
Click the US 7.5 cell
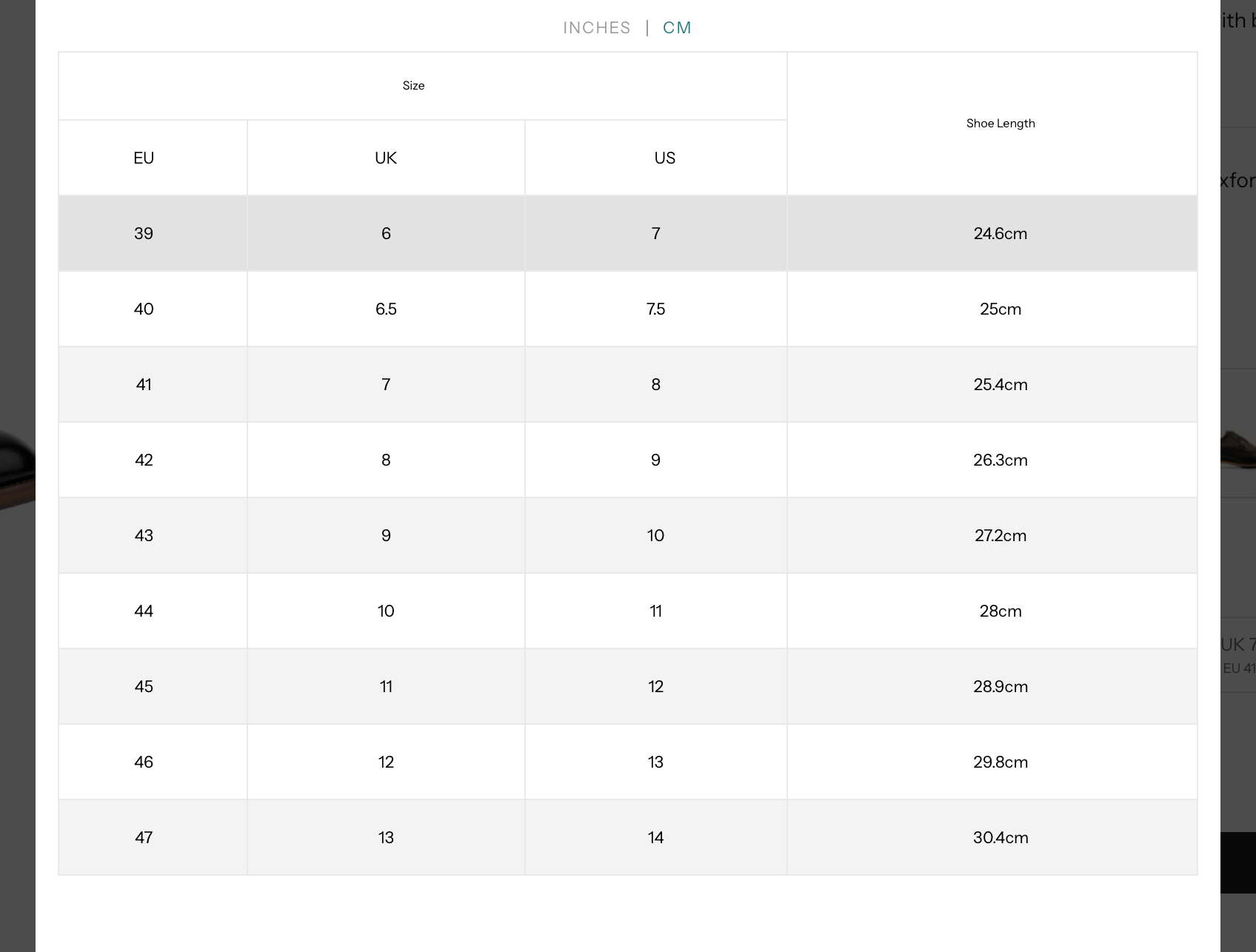tap(655, 309)
